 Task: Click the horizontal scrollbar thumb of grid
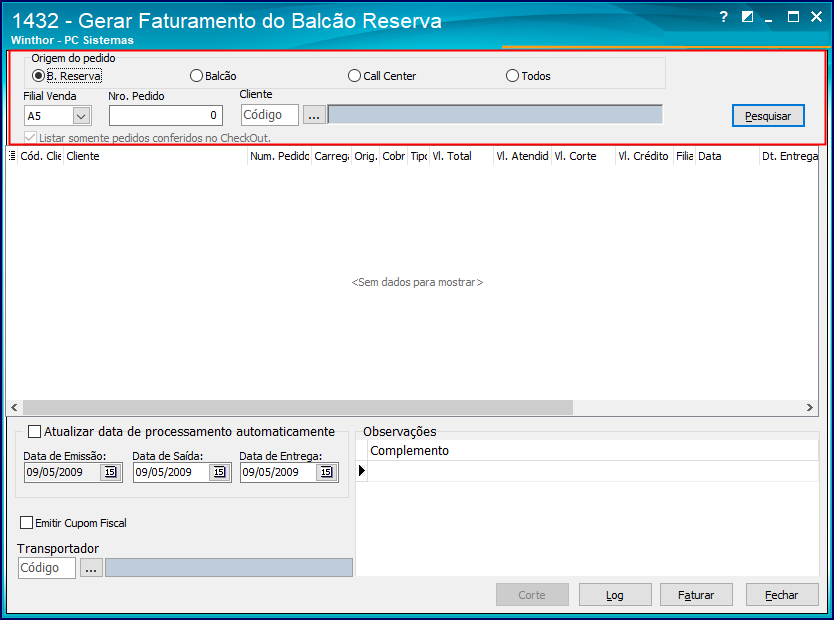click(298, 408)
